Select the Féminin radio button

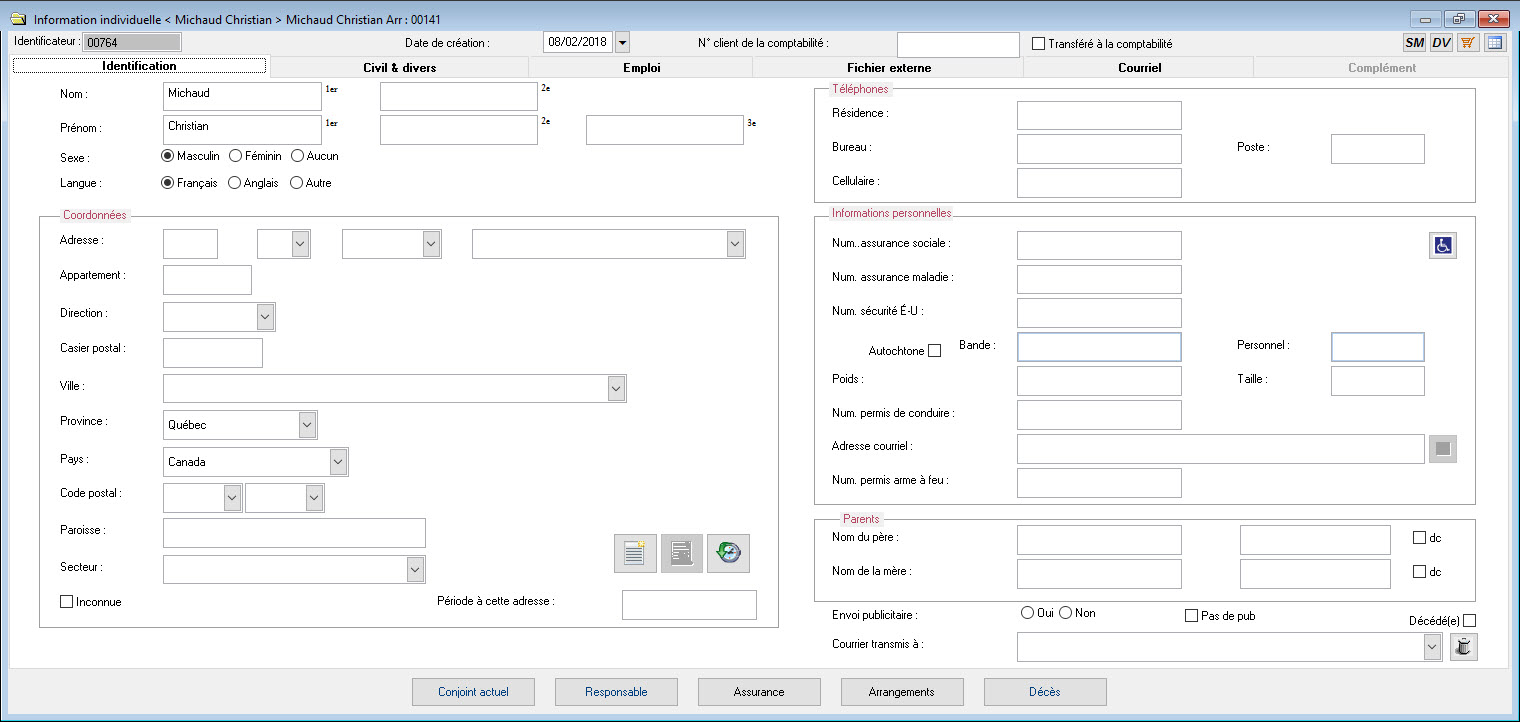(236, 156)
